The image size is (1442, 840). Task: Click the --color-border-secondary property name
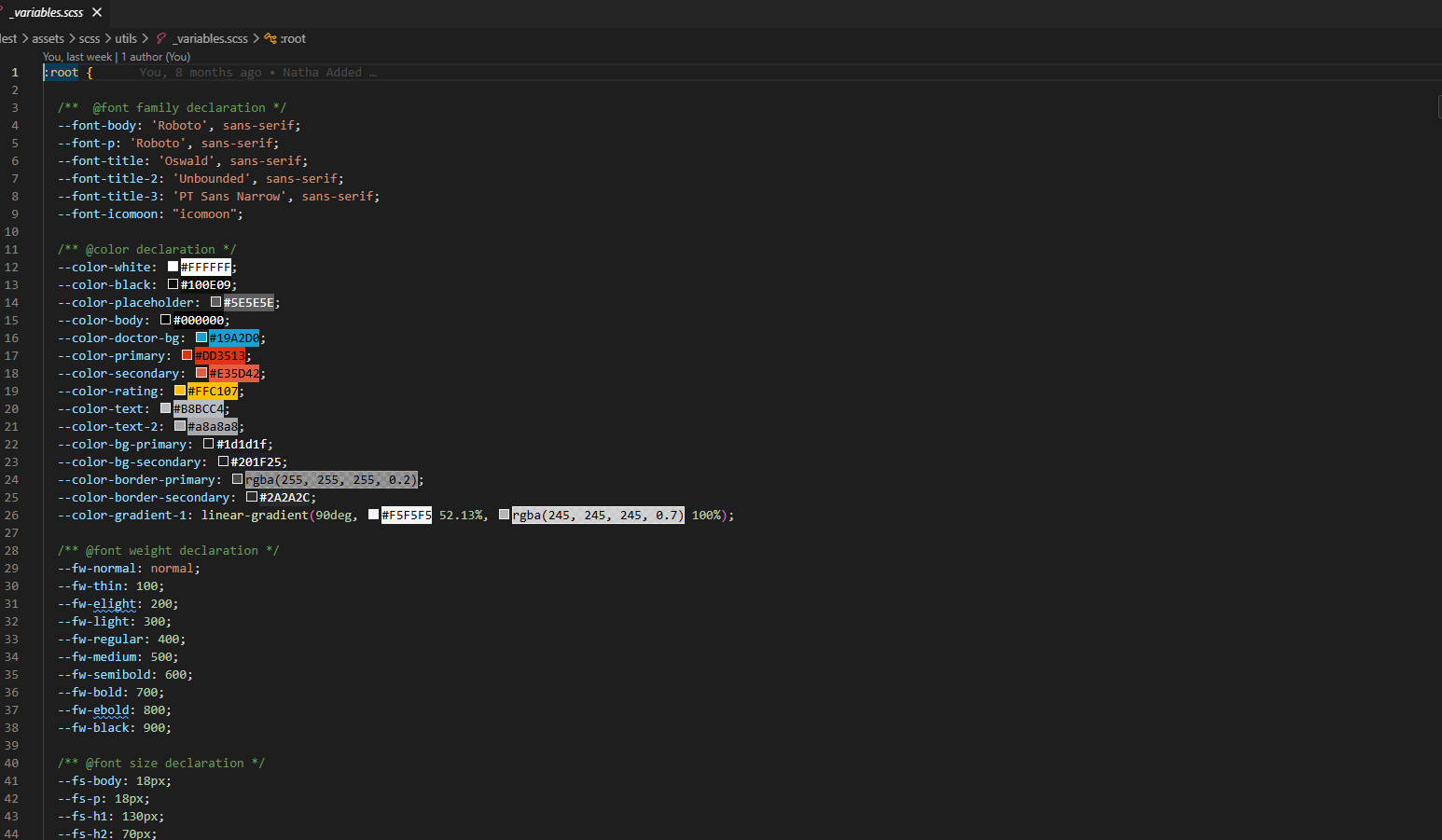coord(144,497)
